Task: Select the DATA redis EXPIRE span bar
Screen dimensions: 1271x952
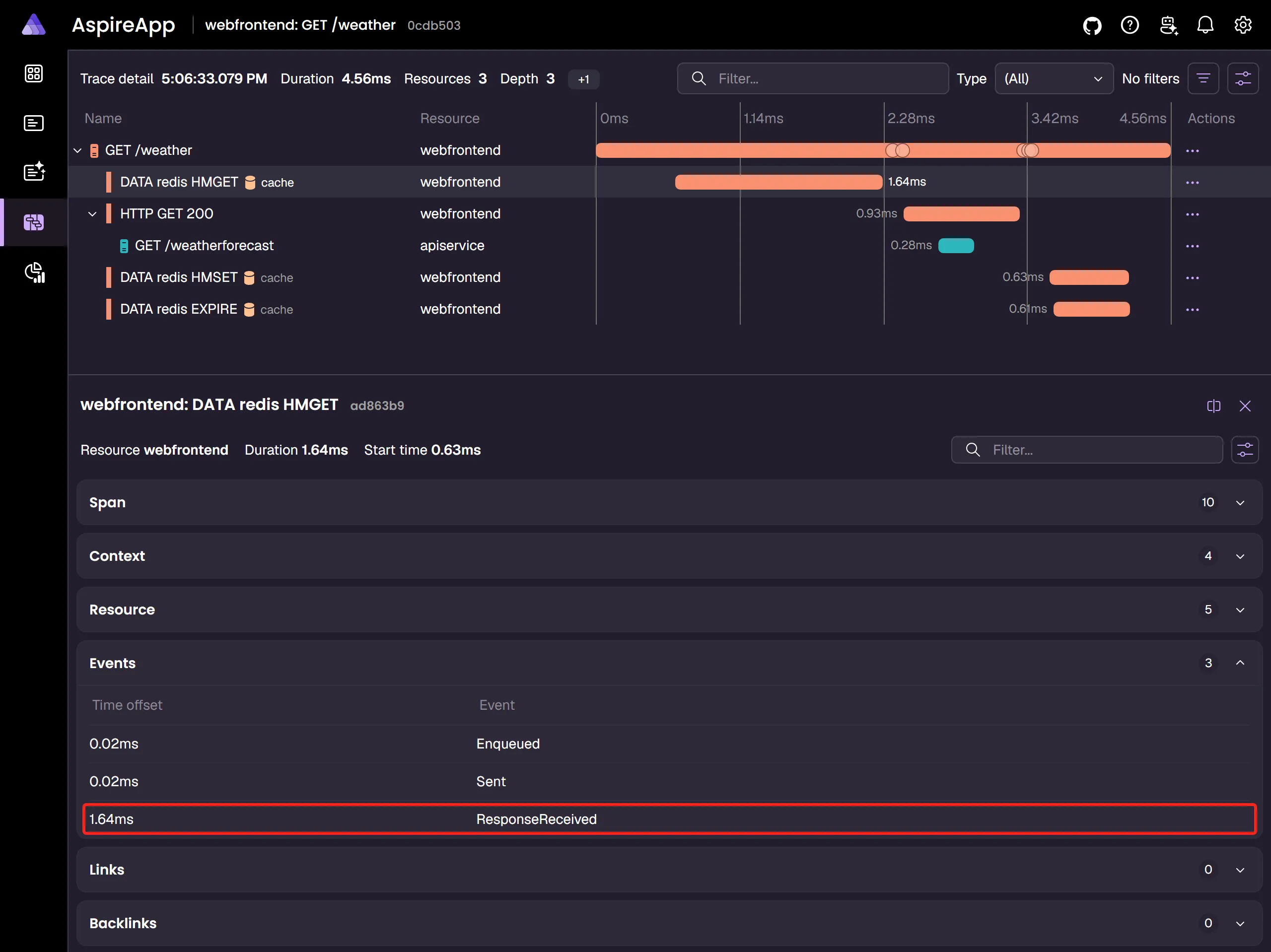Action: [x=1091, y=309]
